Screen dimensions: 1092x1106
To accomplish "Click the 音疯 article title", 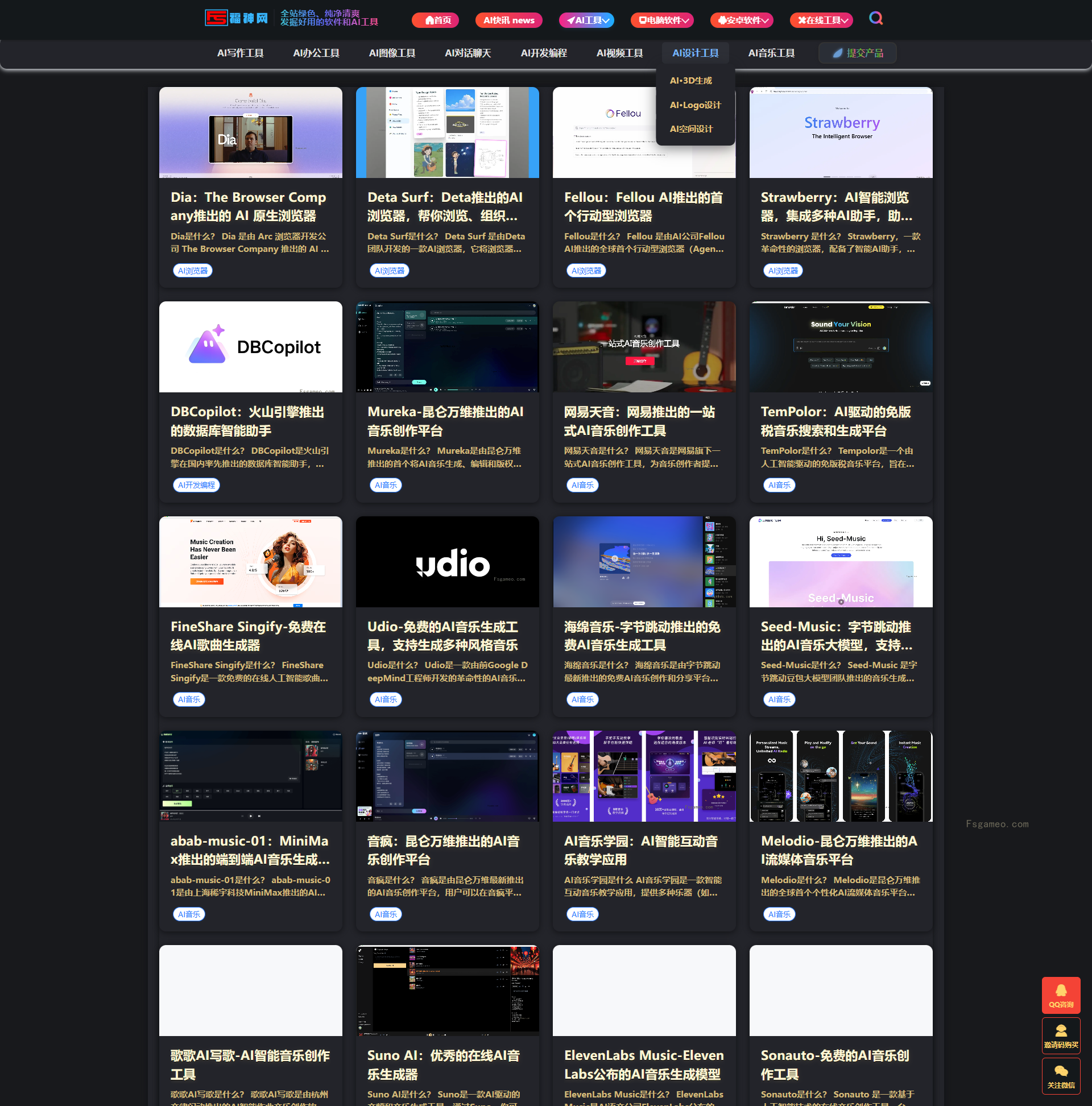I will pos(443,850).
